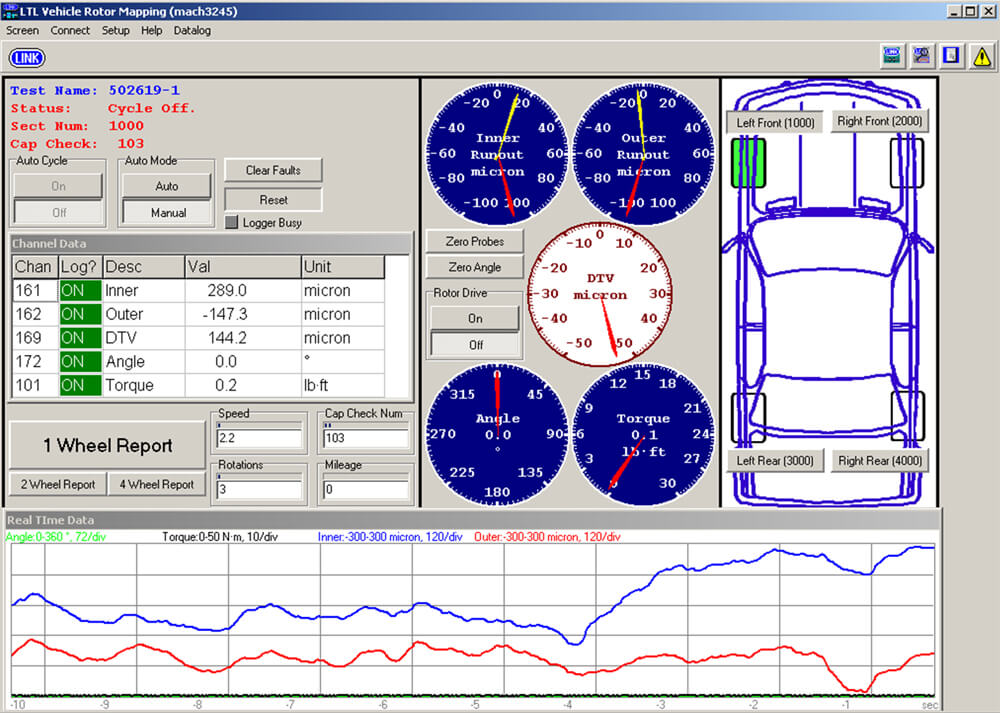Click the magnifier inspection toolbar icon
Image resolution: width=1000 pixels, height=713 pixels.
[x=921, y=56]
